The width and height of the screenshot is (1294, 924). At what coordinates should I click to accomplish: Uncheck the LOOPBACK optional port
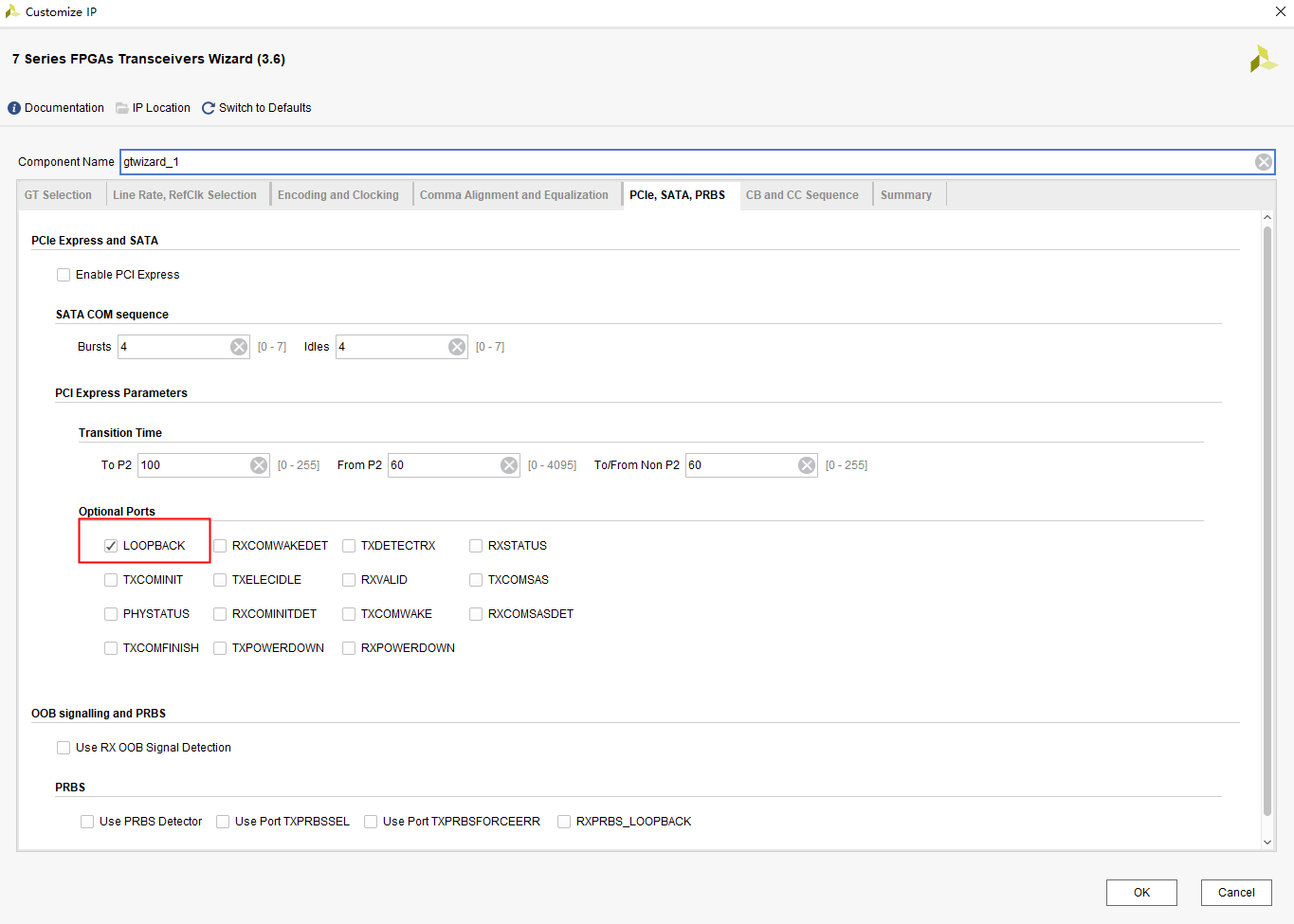pos(111,546)
